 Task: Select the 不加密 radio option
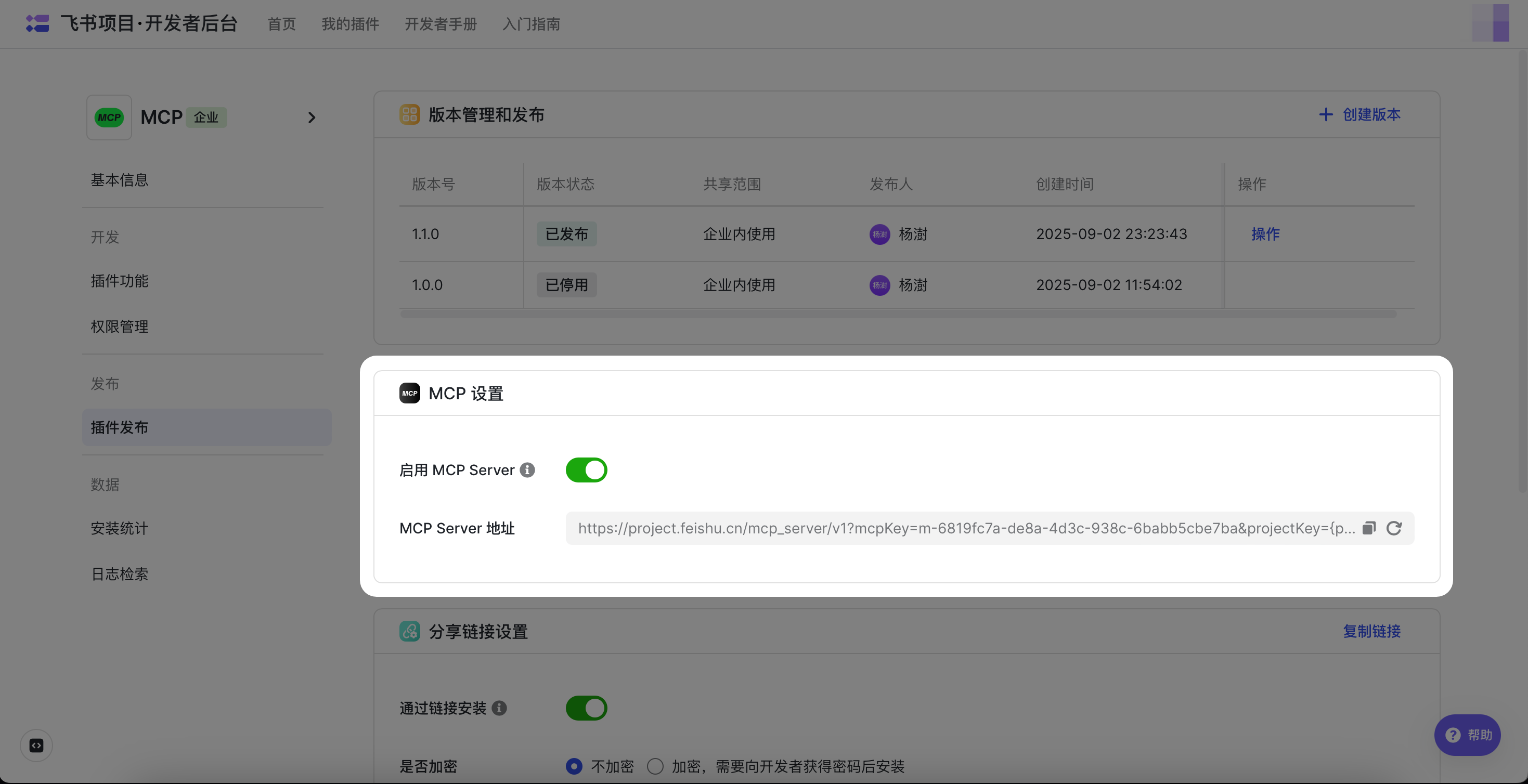pyautogui.click(x=574, y=766)
